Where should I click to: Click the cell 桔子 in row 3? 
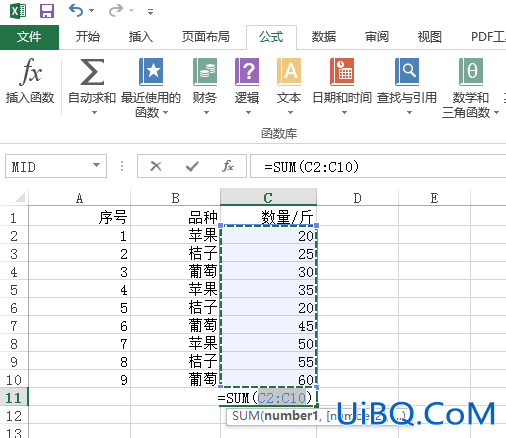(175, 254)
